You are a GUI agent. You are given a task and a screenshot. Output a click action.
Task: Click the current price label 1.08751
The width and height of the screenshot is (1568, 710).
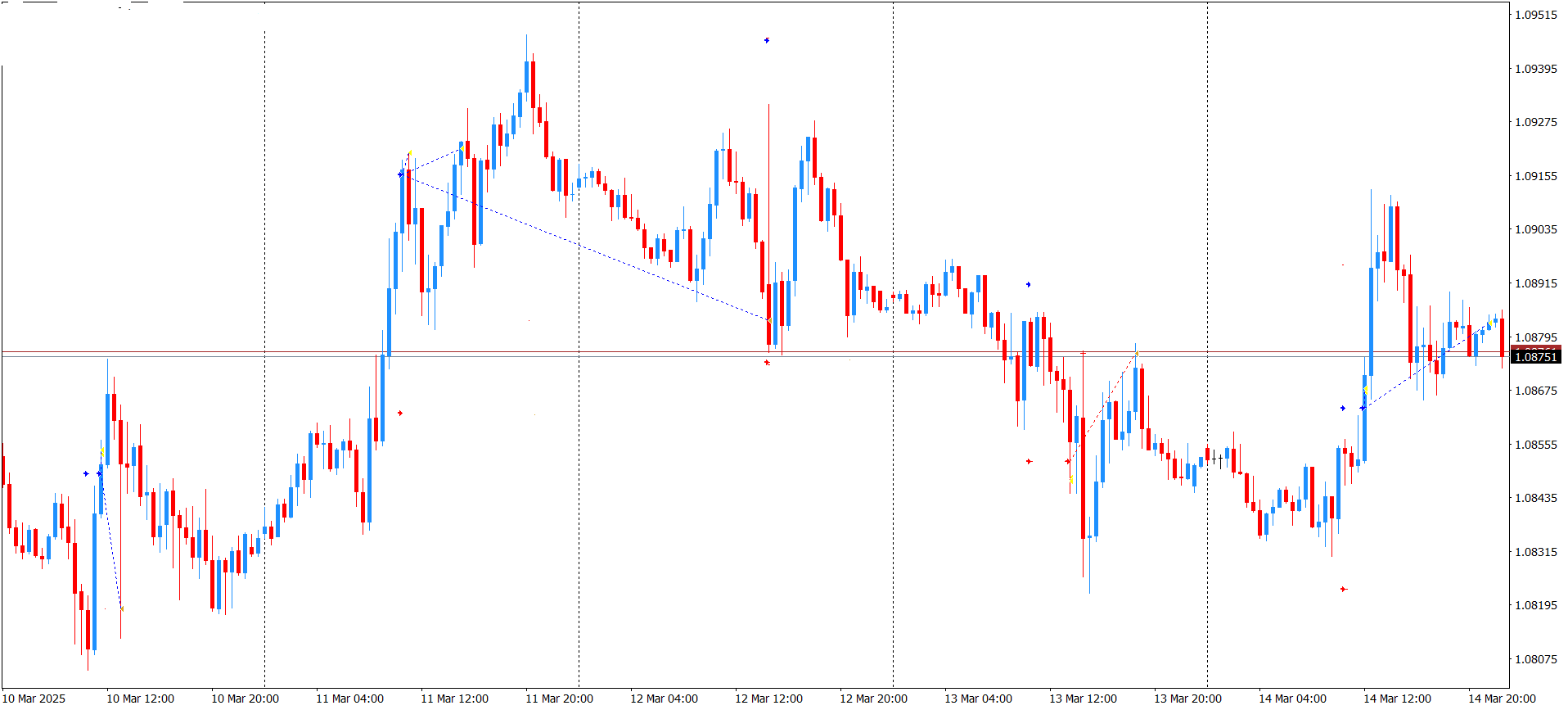tap(1536, 357)
